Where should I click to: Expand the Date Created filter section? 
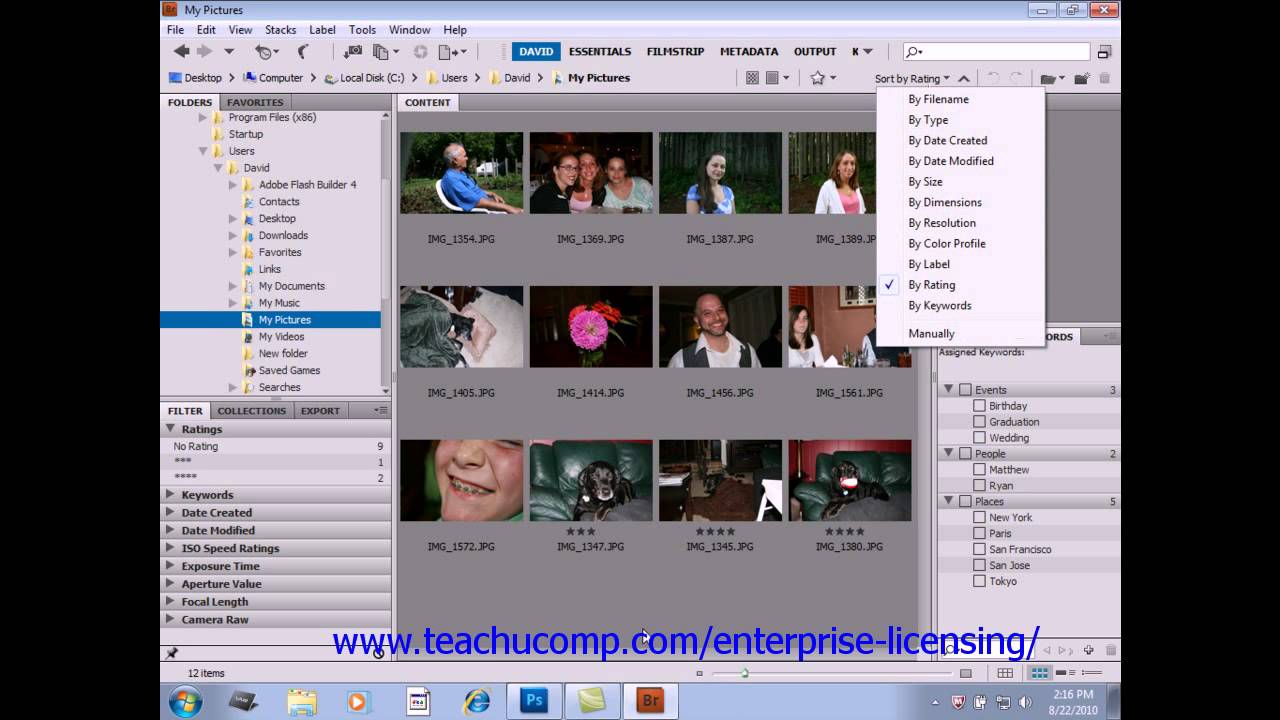tap(170, 512)
